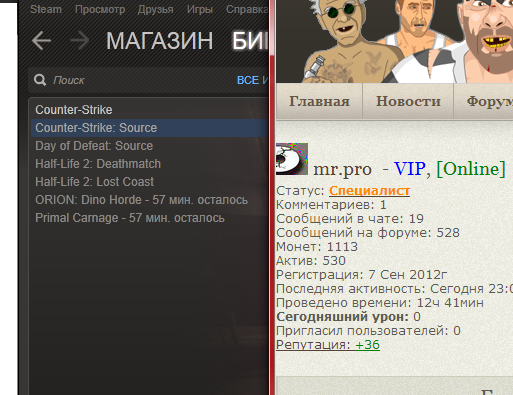Click the Сегодняшний урон: 0 line
The height and width of the screenshot is (395, 513).
pos(348,317)
